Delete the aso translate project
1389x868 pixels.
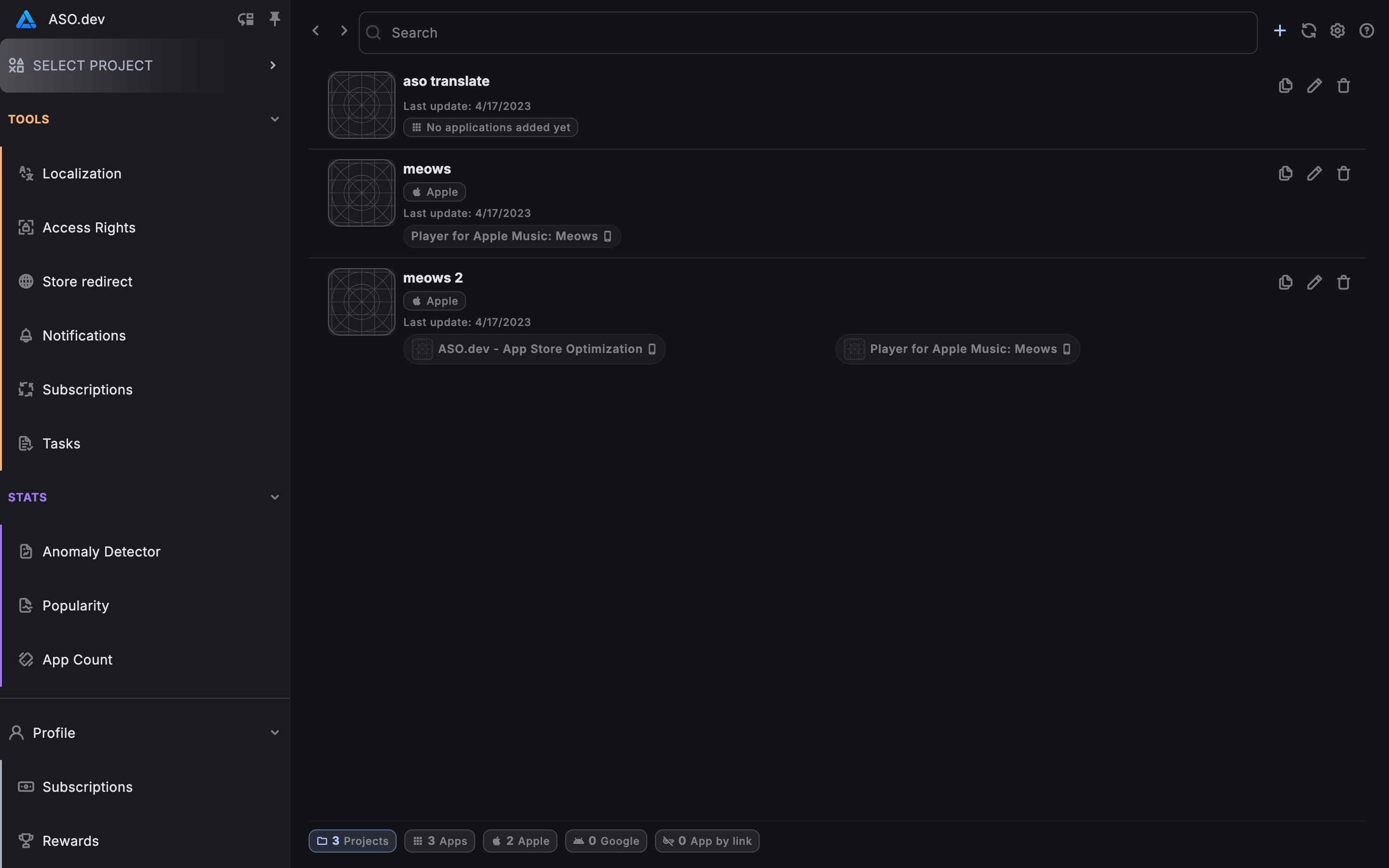[x=1344, y=85]
